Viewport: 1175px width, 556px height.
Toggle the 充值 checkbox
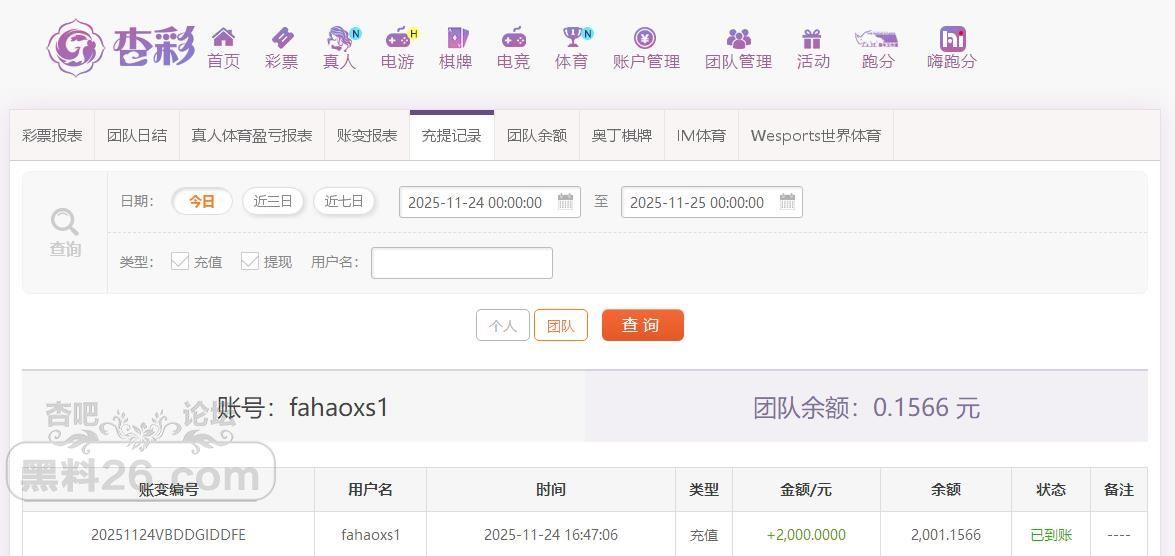(180, 261)
